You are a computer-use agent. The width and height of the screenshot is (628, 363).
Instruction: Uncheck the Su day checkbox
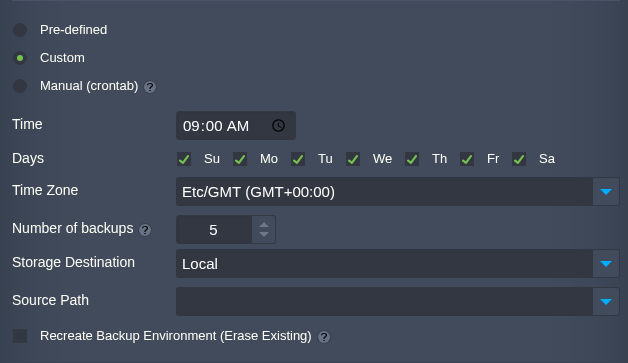[x=184, y=159]
